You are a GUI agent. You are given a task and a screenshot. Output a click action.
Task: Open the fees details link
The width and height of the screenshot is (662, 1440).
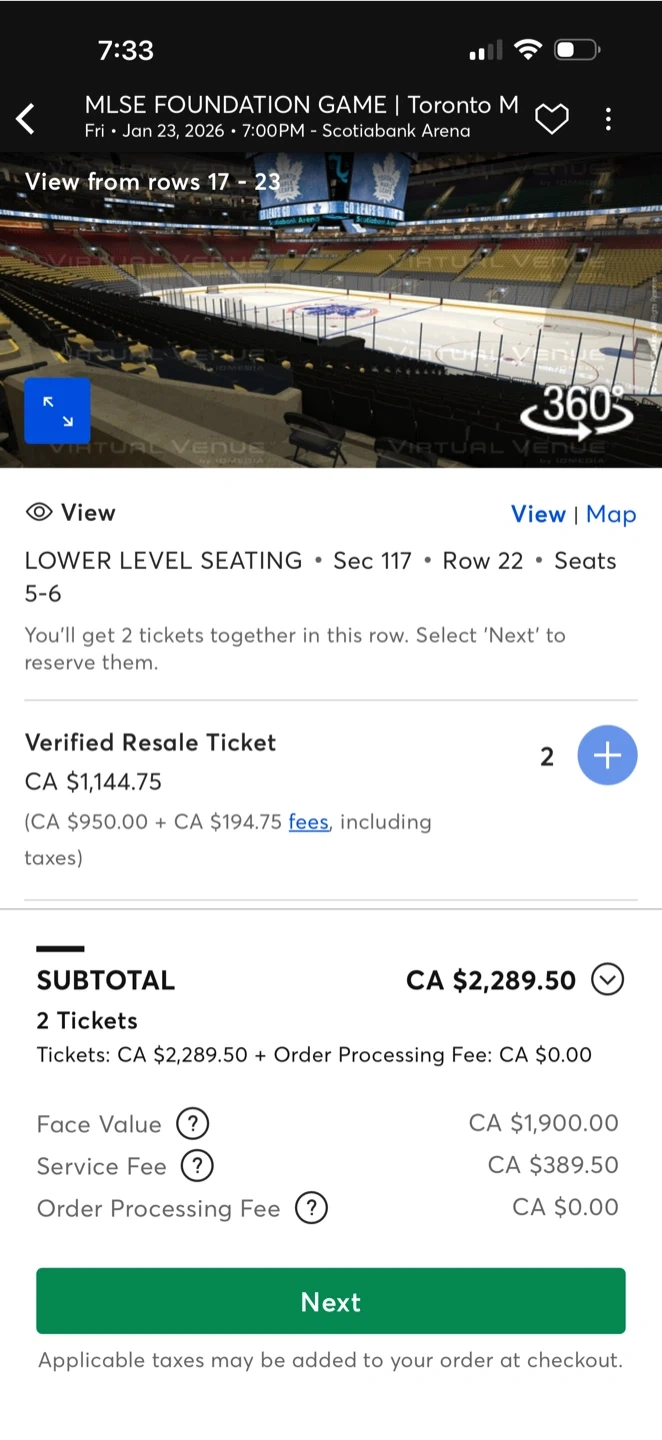pyautogui.click(x=308, y=822)
